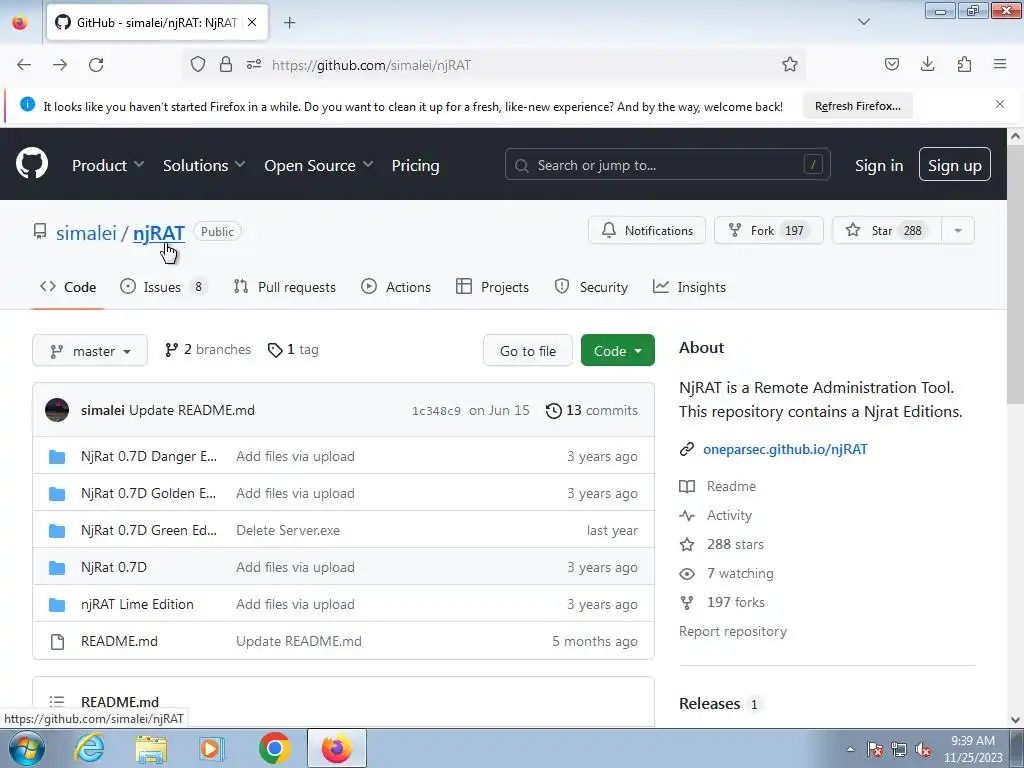The height and width of the screenshot is (768, 1024).
Task: Click the commit history clock icon
Action: (x=554, y=410)
